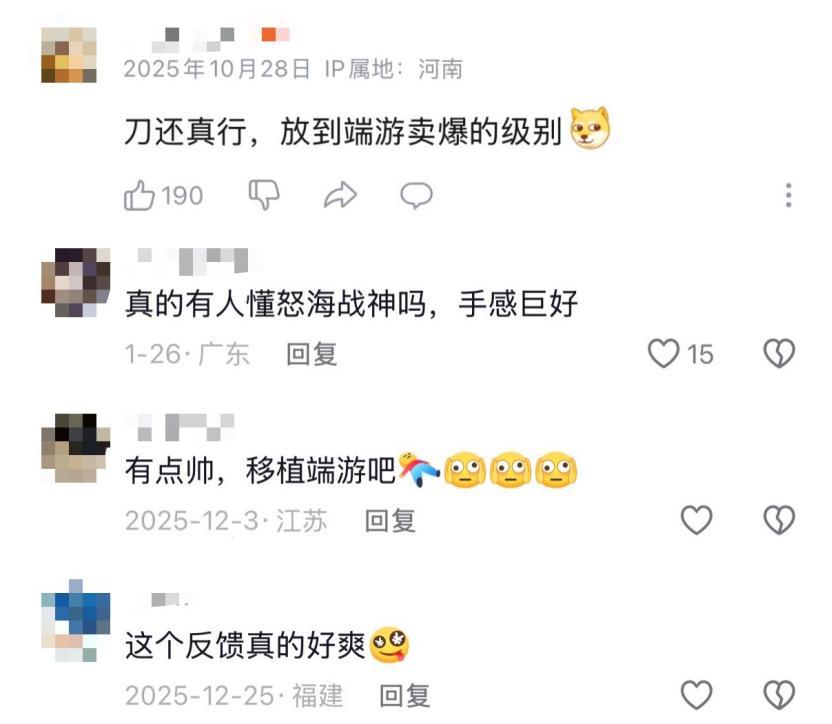Share the top comment via arrow icon

tap(340, 195)
